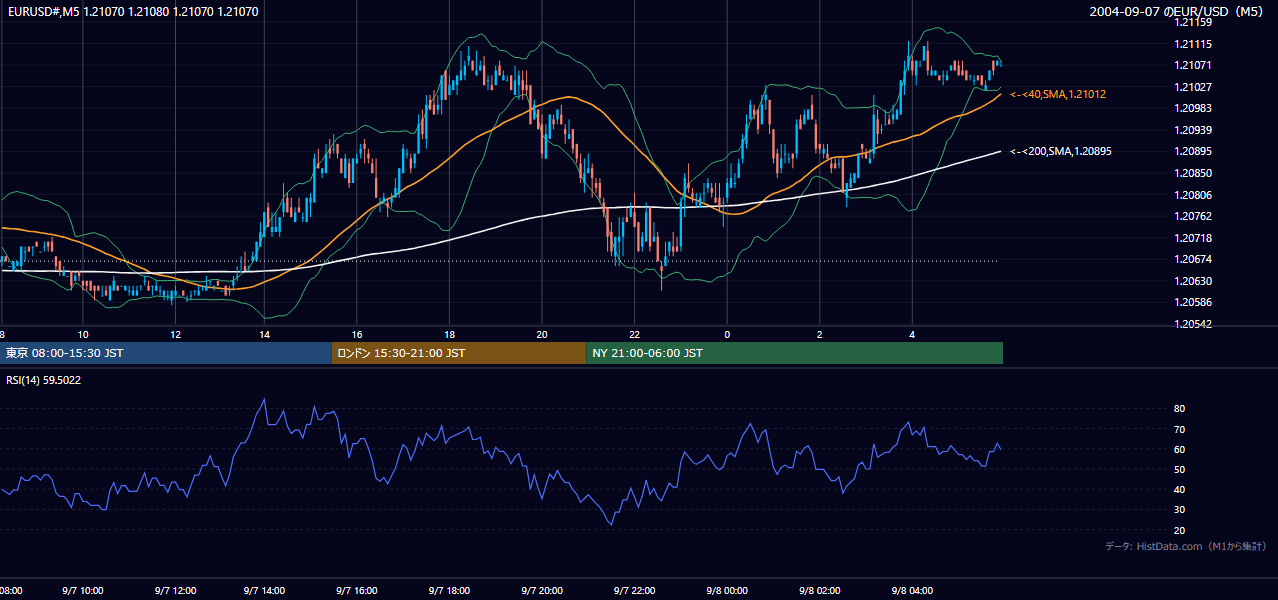This screenshot has height=600, width=1278.
Task: Click price axis value 1.20718
Action: (x=1194, y=238)
